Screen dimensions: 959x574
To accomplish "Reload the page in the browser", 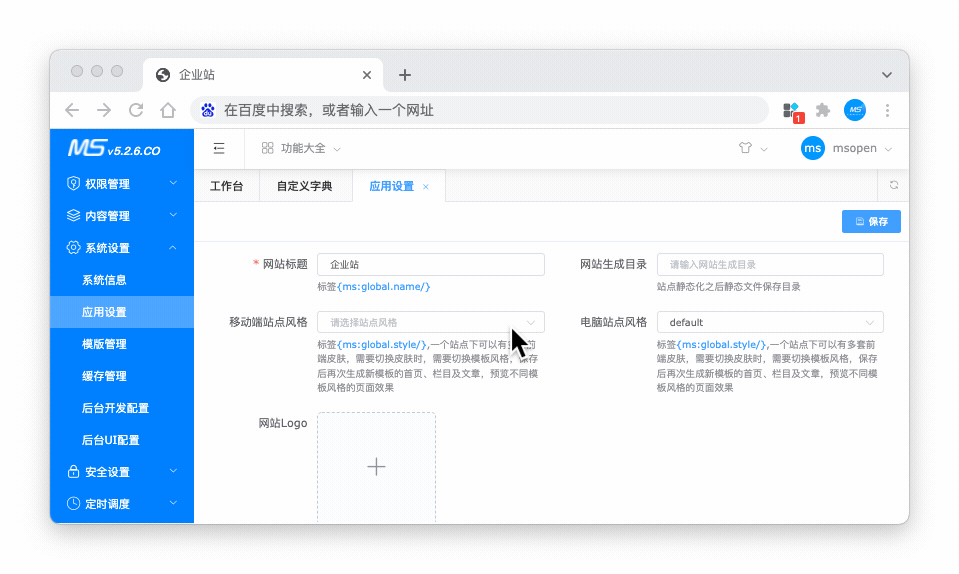I will 136,110.
